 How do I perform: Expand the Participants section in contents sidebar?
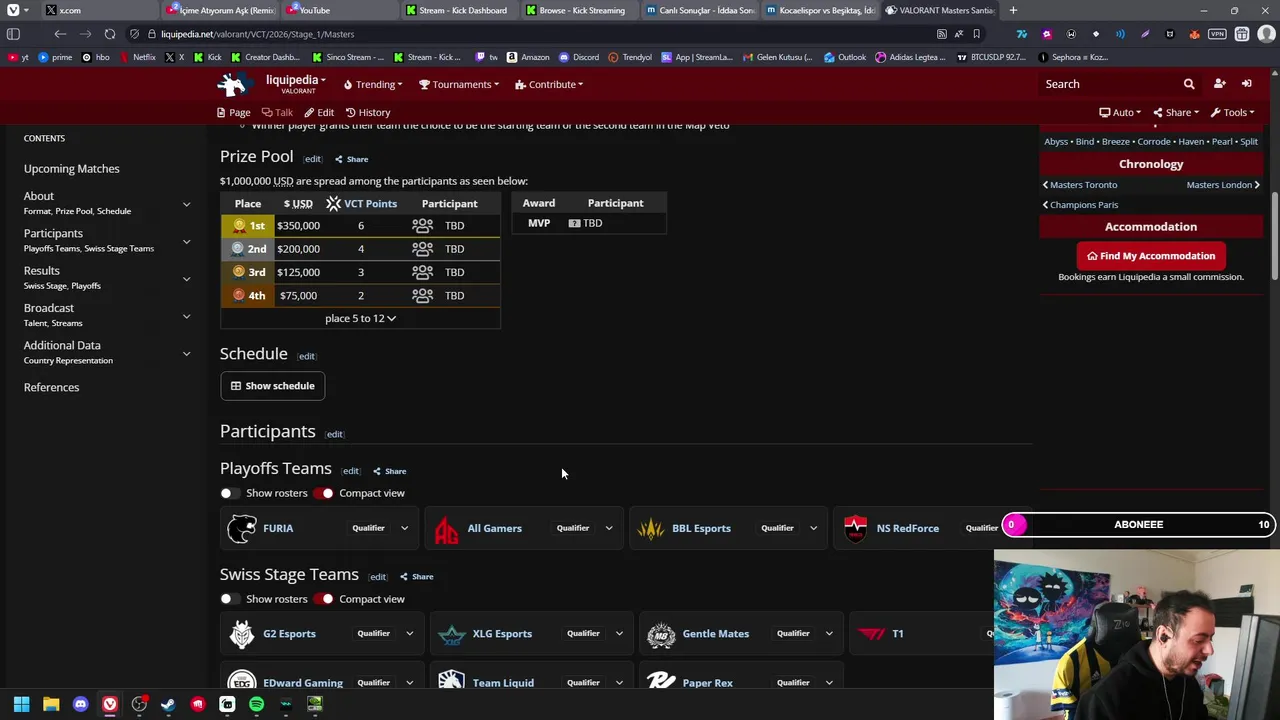click(186, 241)
